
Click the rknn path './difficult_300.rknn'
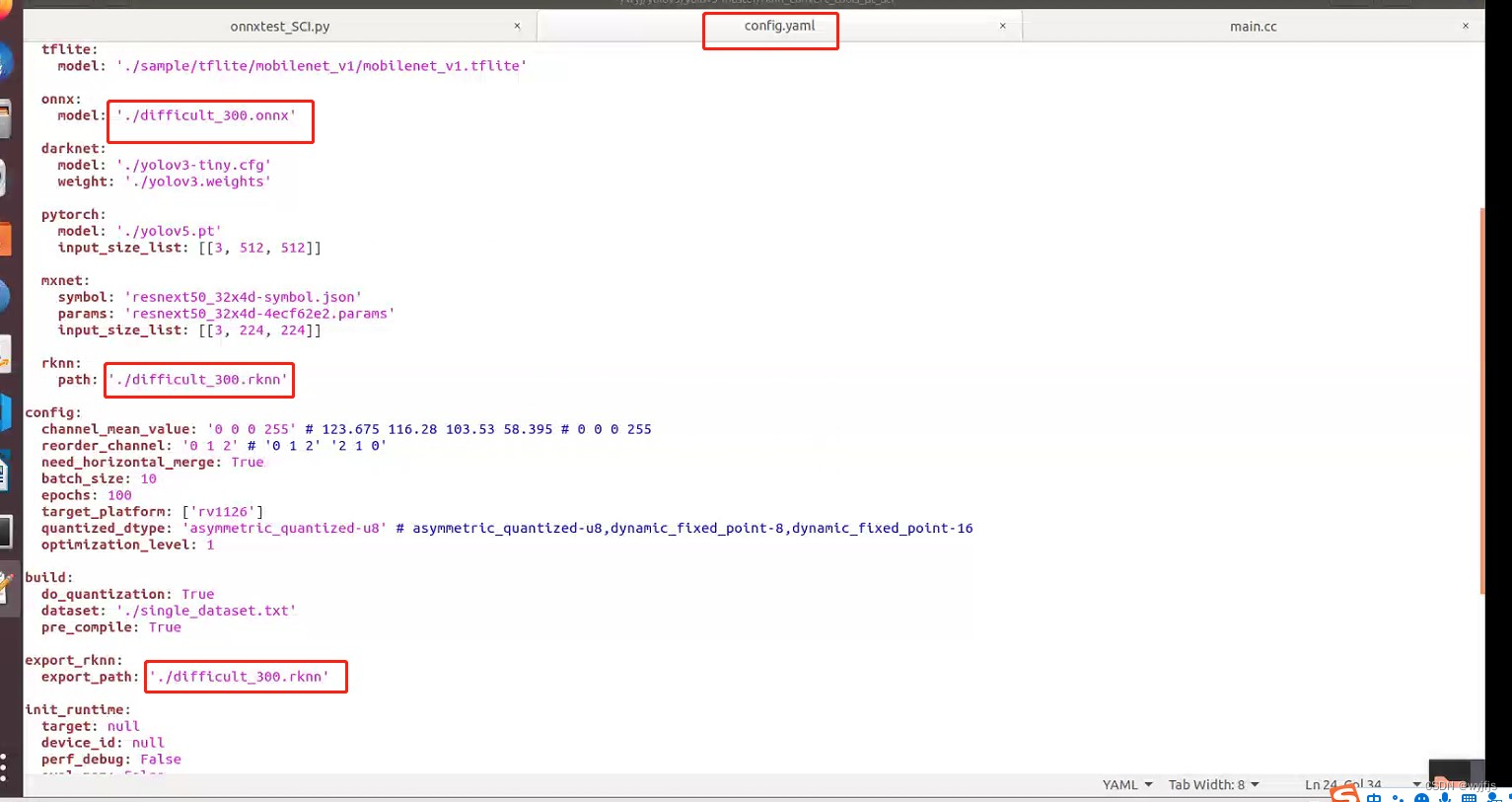[x=198, y=380]
